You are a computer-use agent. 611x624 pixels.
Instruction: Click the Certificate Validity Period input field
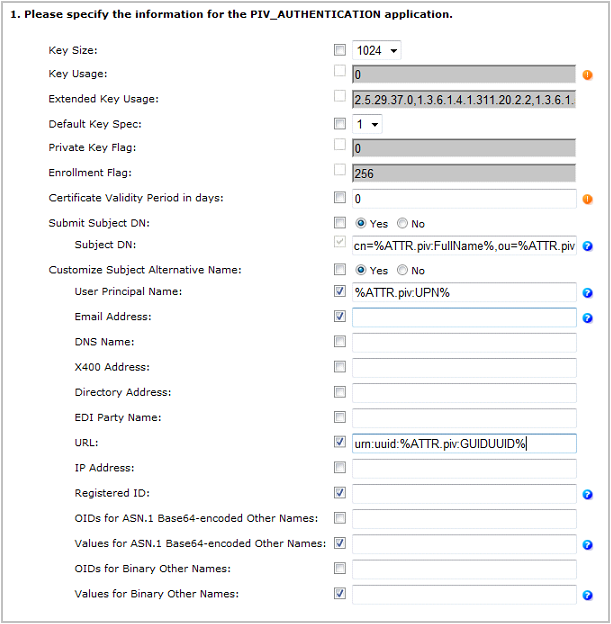(x=464, y=199)
